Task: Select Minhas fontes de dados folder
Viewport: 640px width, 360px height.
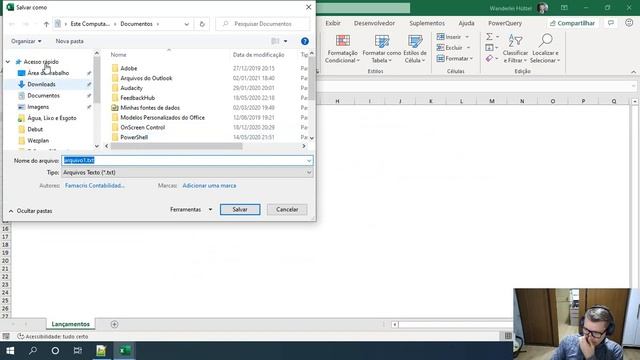Action: (x=150, y=108)
